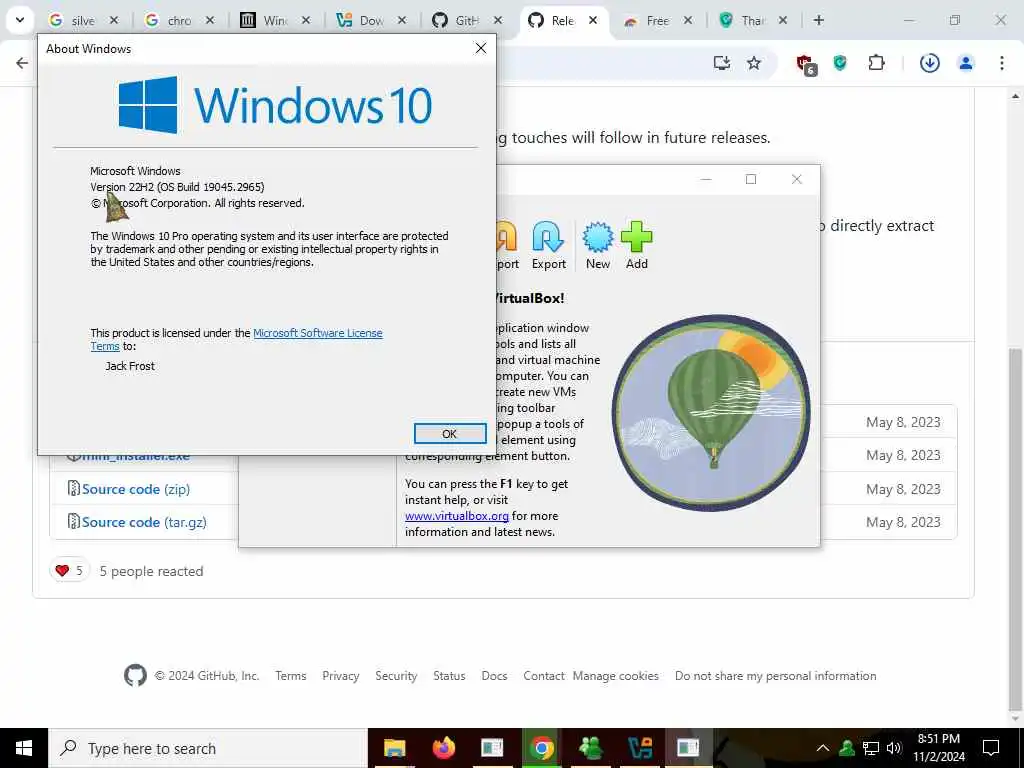The height and width of the screenshot is (768, 1024).
Task: Open Chrome downloads icon
Action: click(929, 63)
